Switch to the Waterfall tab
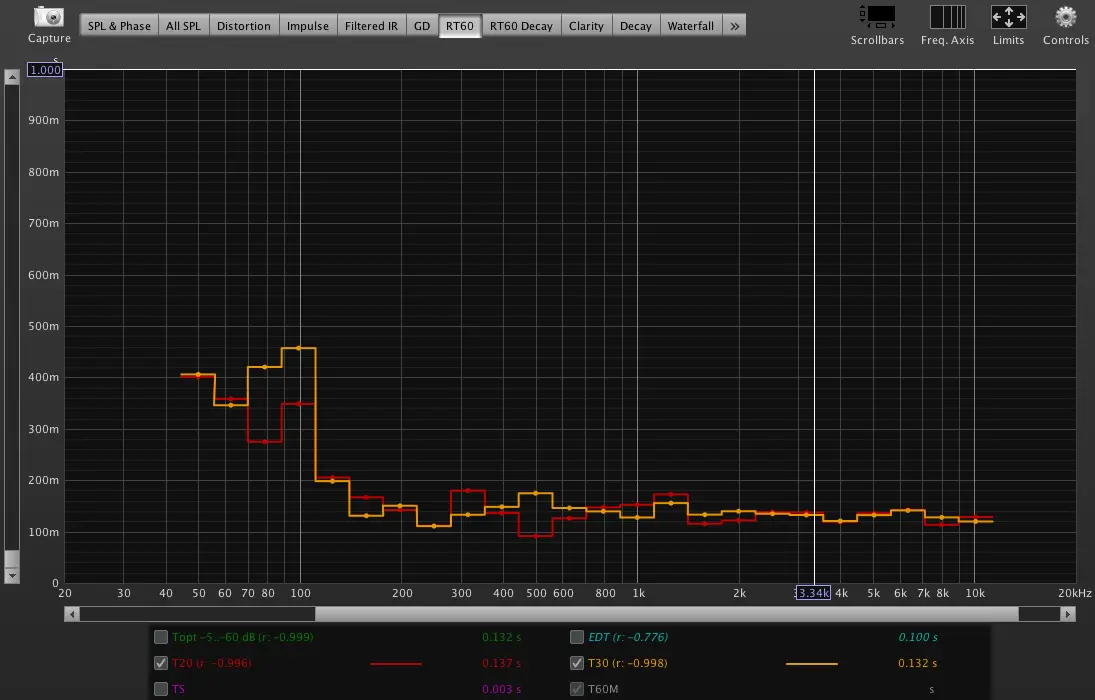Screen dimensions: 1095x700 (690, 26)
